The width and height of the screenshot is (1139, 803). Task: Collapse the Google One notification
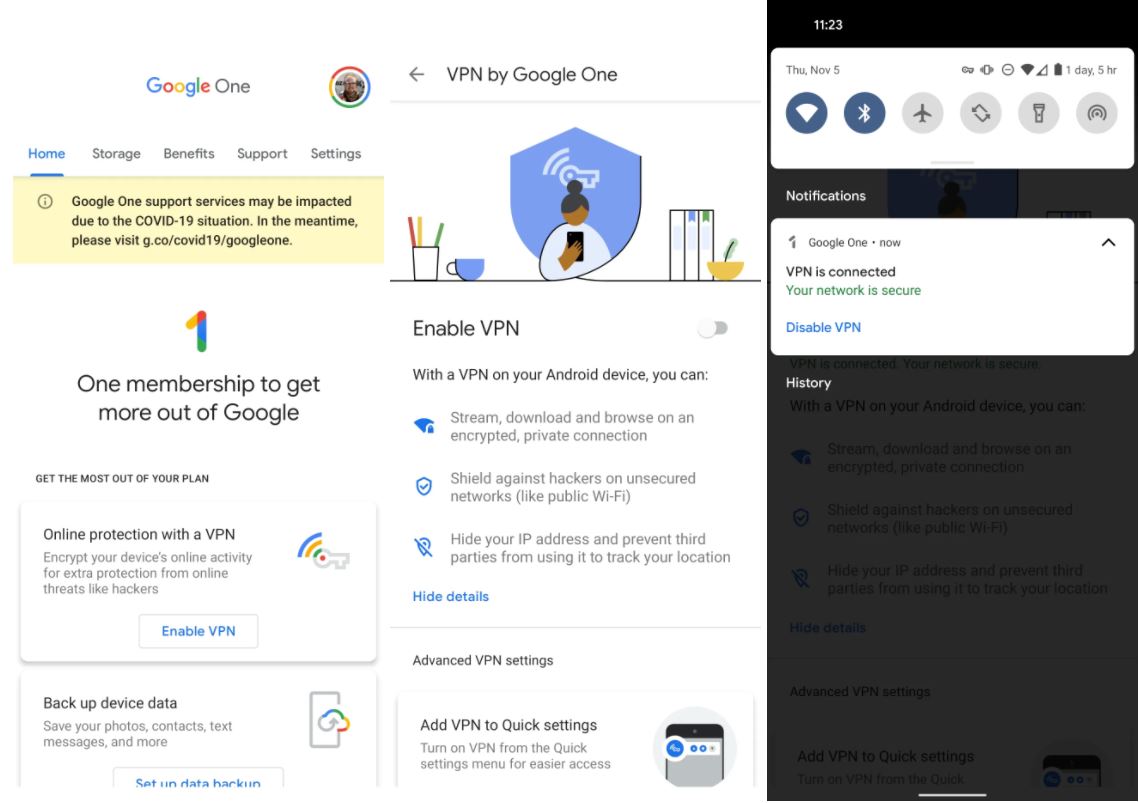1108,242
